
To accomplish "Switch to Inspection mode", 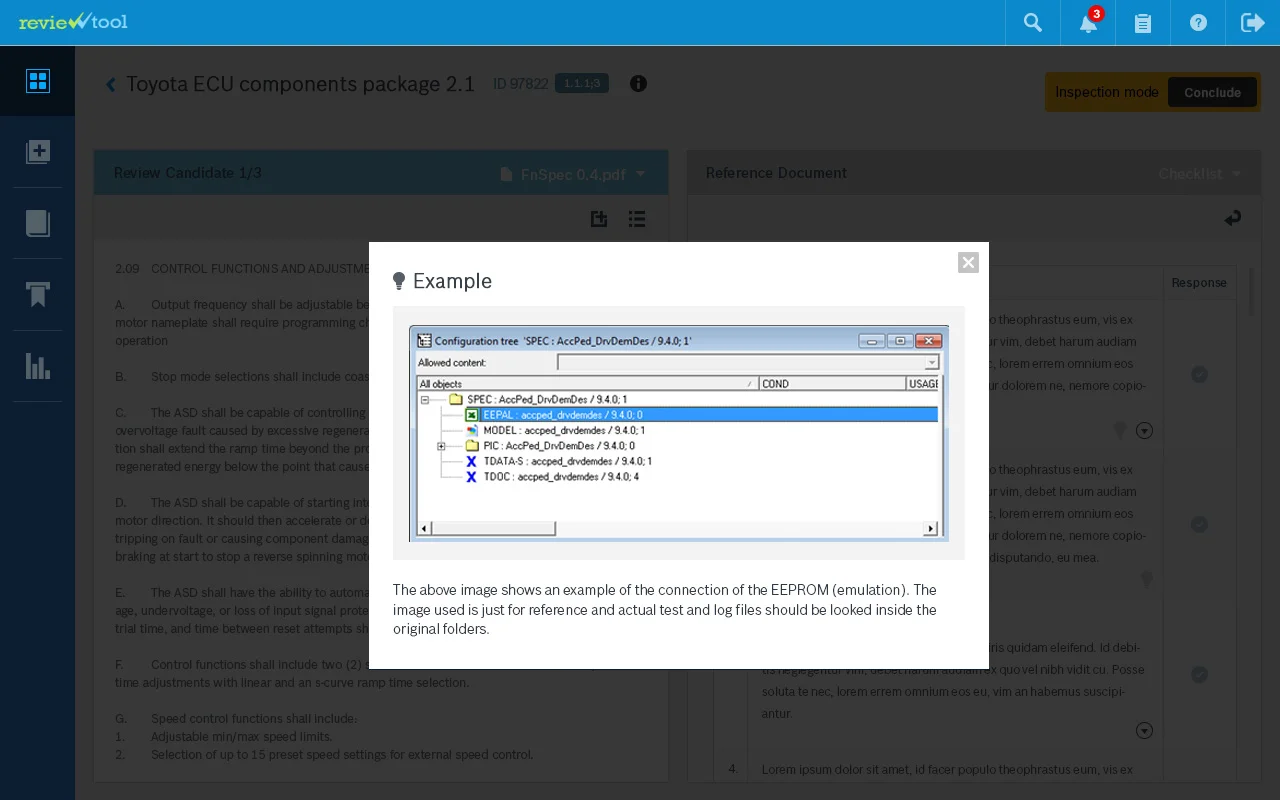I will pos(1106,92).
